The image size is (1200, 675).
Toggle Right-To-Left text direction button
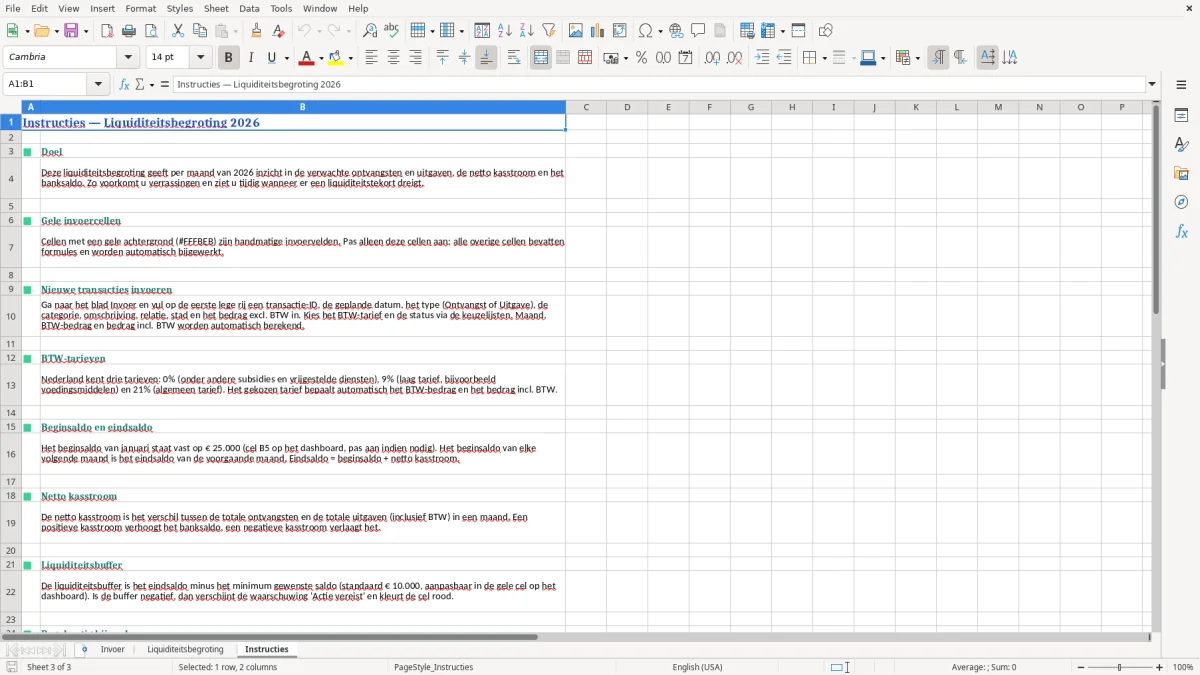(960, 58)
